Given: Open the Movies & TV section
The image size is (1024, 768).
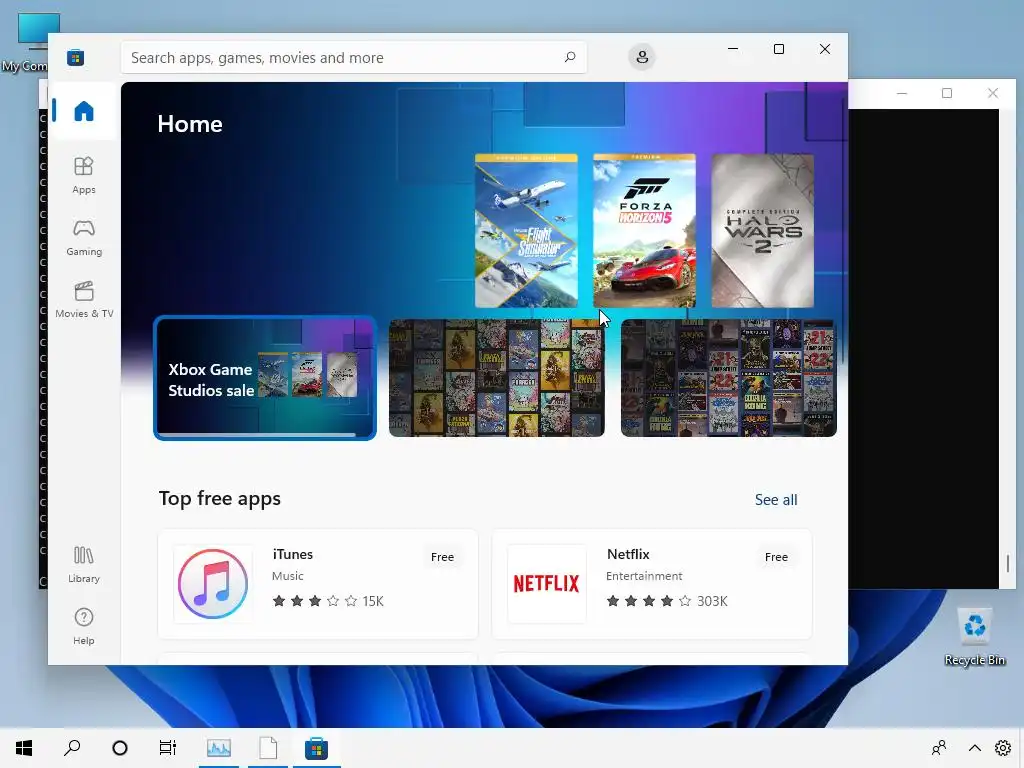Looking at the screenshot, I should 84,300.
